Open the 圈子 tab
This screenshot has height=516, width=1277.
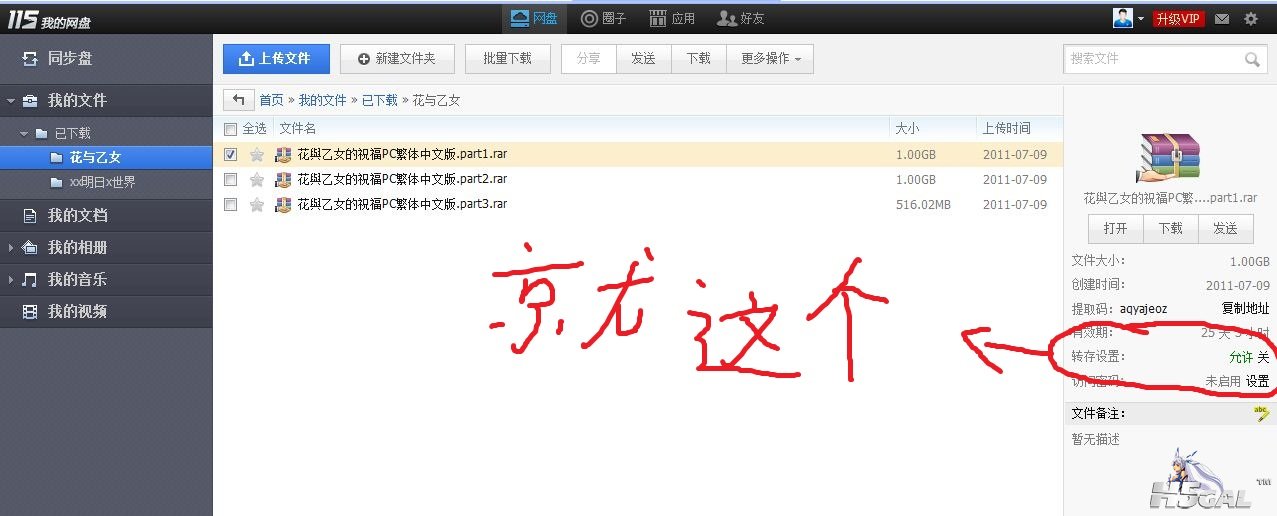603,18
